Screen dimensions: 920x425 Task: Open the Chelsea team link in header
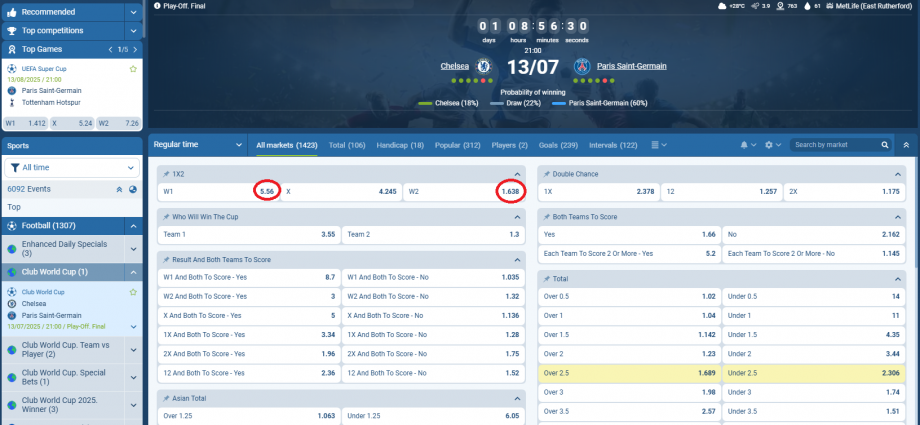point(455,66)
